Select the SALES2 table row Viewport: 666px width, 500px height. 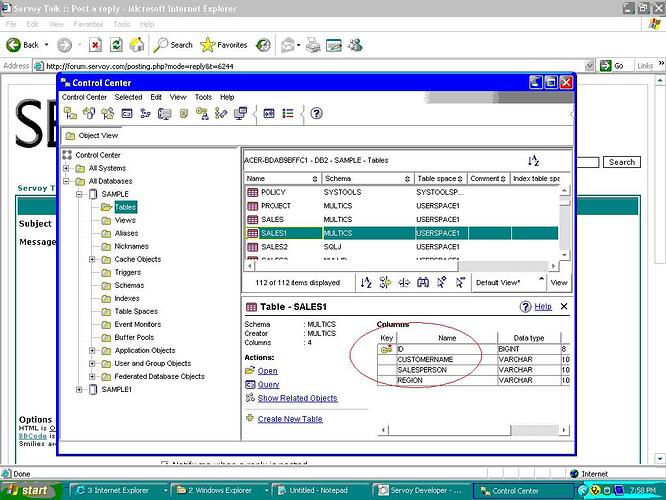(401, 247)
